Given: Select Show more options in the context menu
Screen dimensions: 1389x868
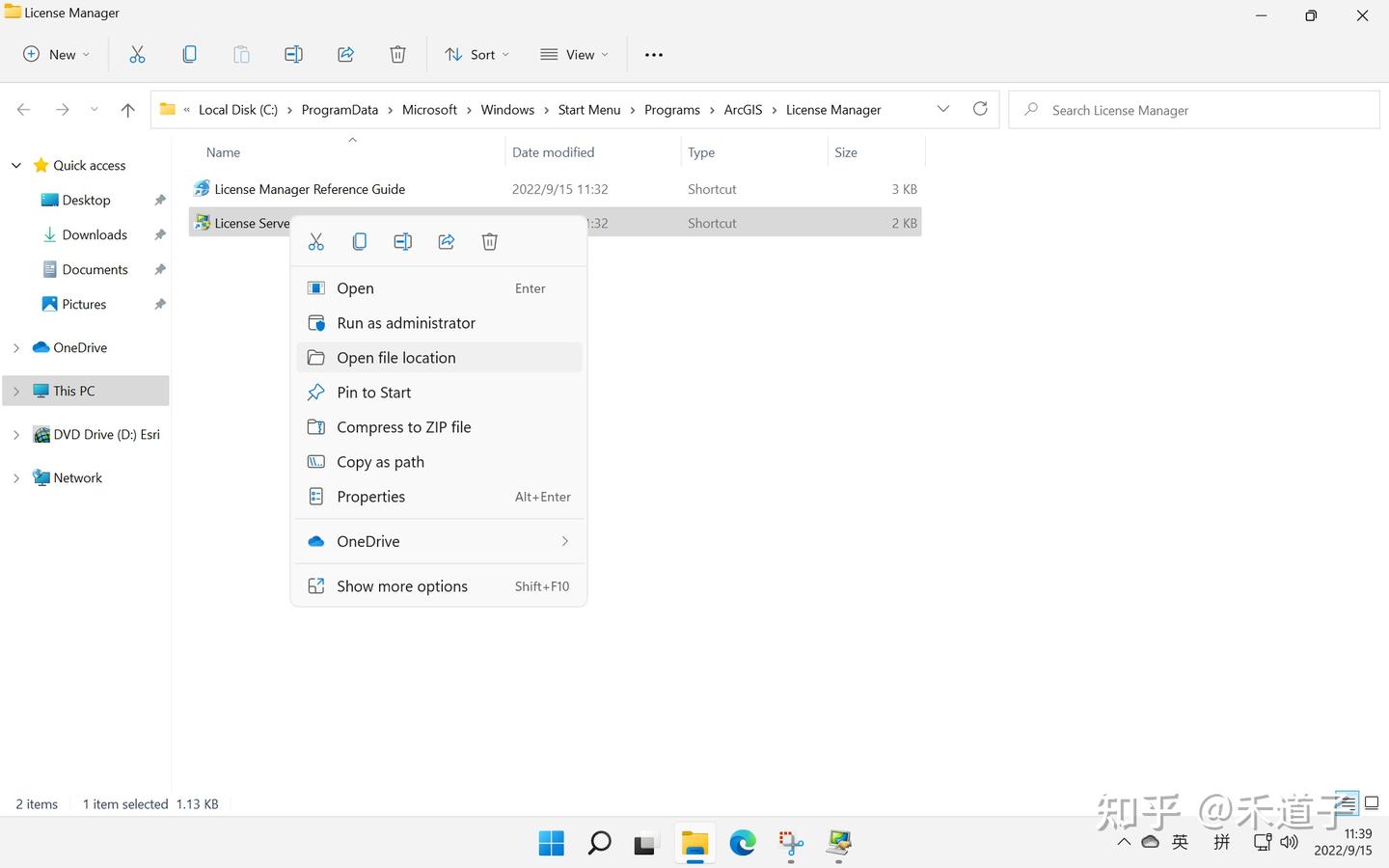Looking at the screenshot, I should 402,585.
